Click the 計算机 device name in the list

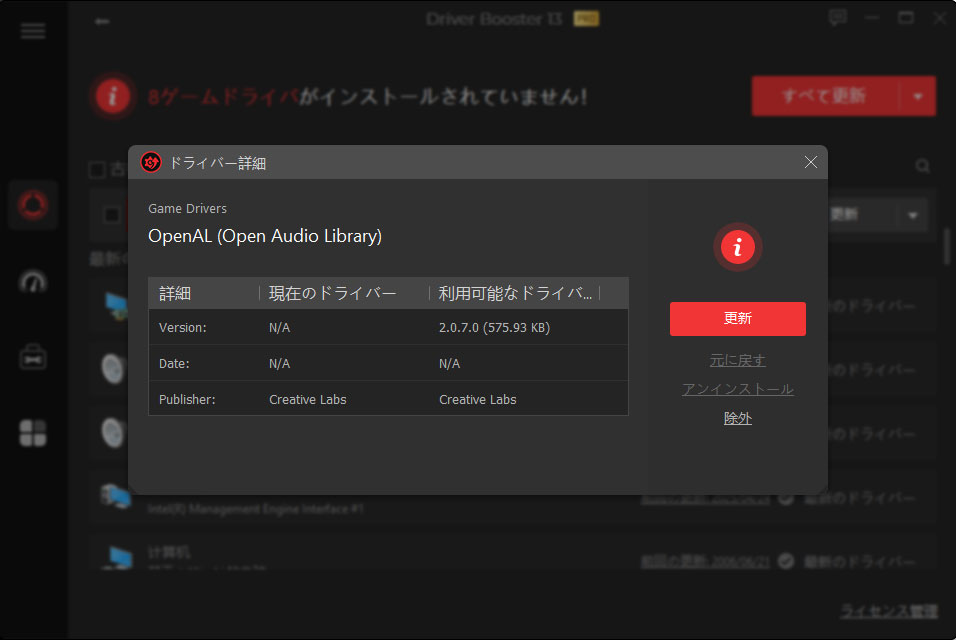coord(169,552)
